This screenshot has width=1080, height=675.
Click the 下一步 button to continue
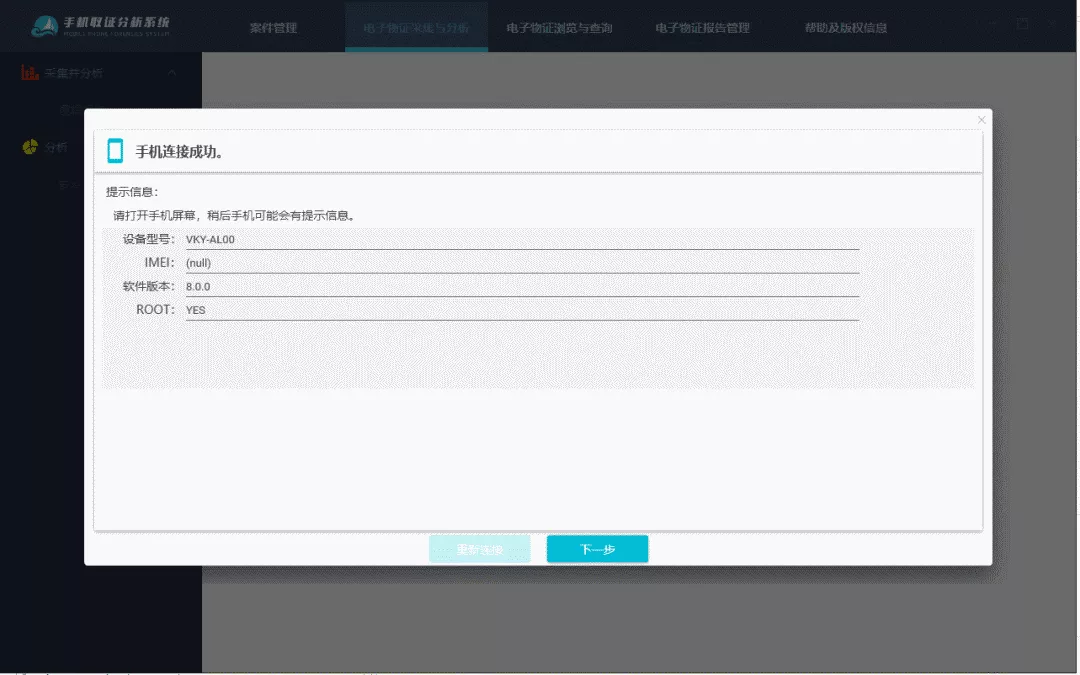[597, 549]
